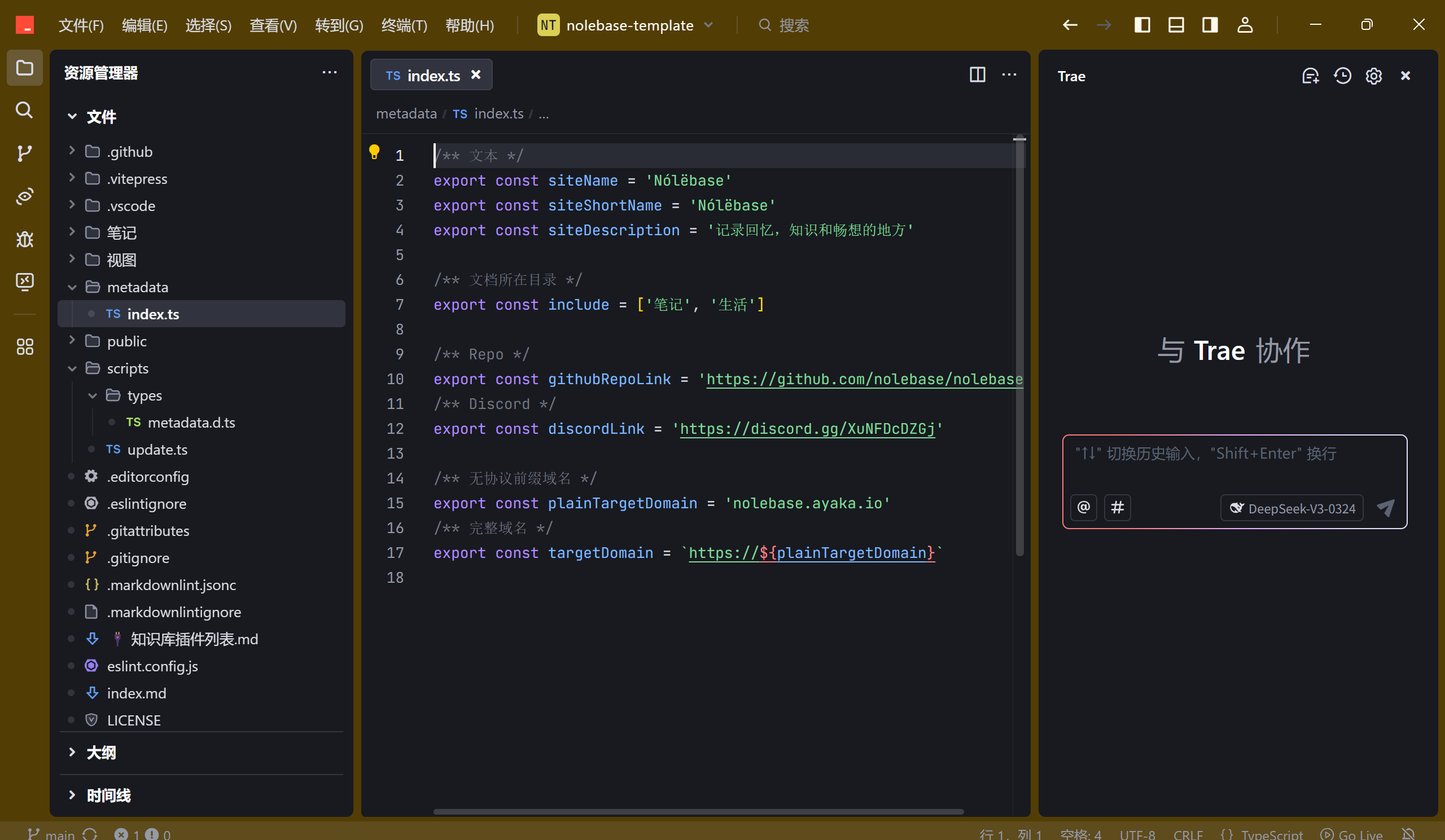Open the Source Control view
The height and width of the screenshot is (840, 1445).
click(x=24, y=153)
